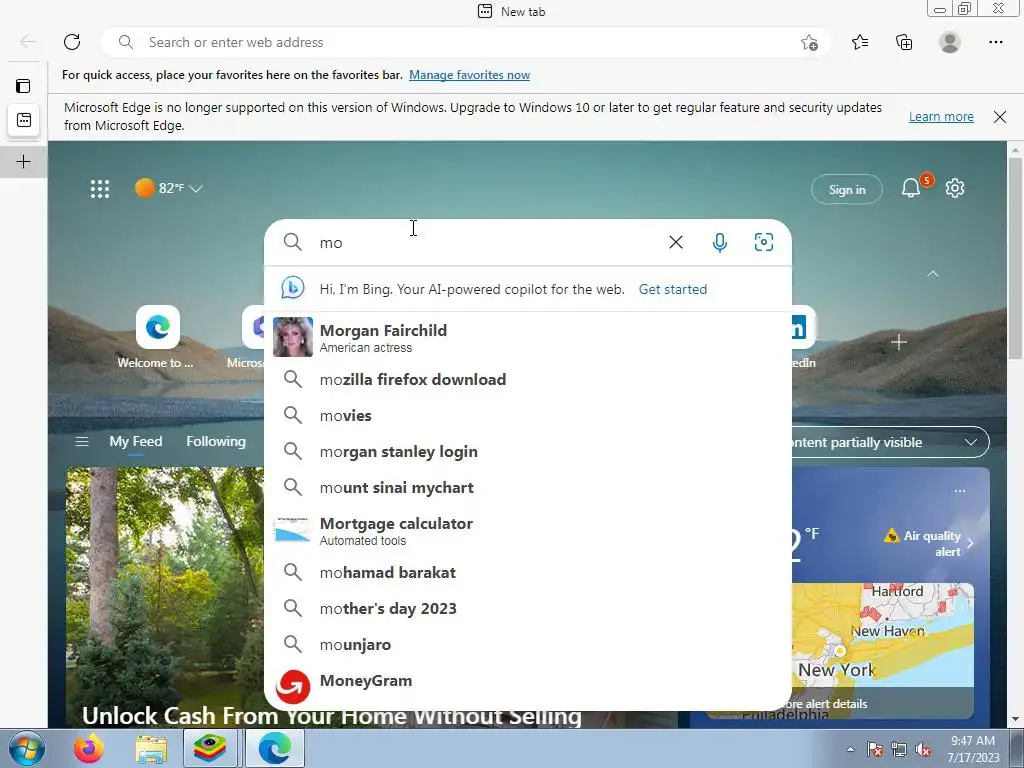Select the Morgan Fairchild suggestion
Screen dimensions: 1024x768
click(528, 338)
